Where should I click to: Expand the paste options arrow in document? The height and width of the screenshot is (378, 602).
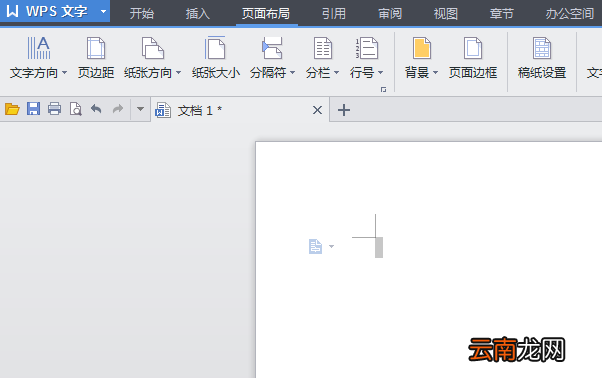(331, 246)
